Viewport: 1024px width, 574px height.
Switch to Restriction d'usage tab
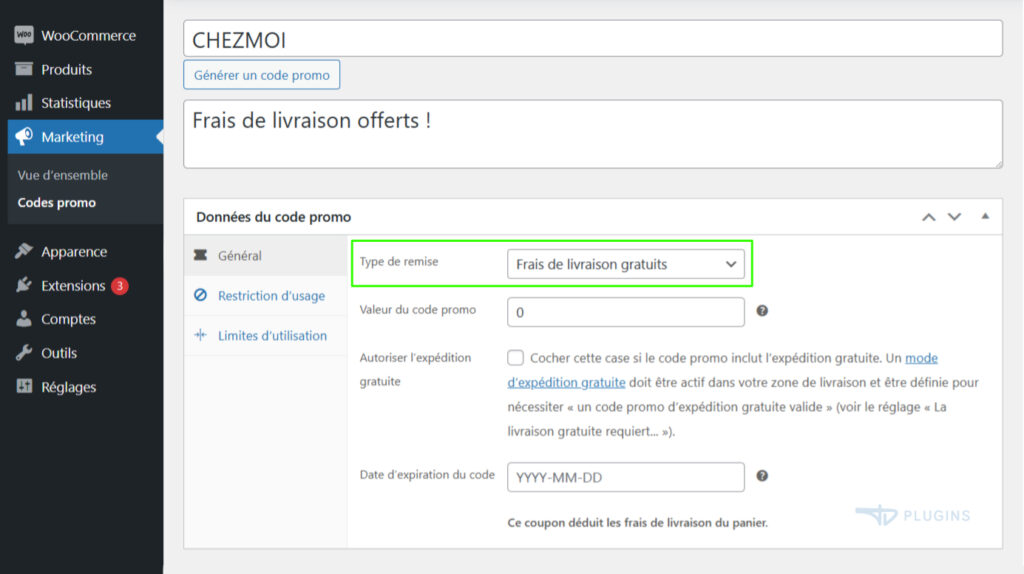[271, 296]
